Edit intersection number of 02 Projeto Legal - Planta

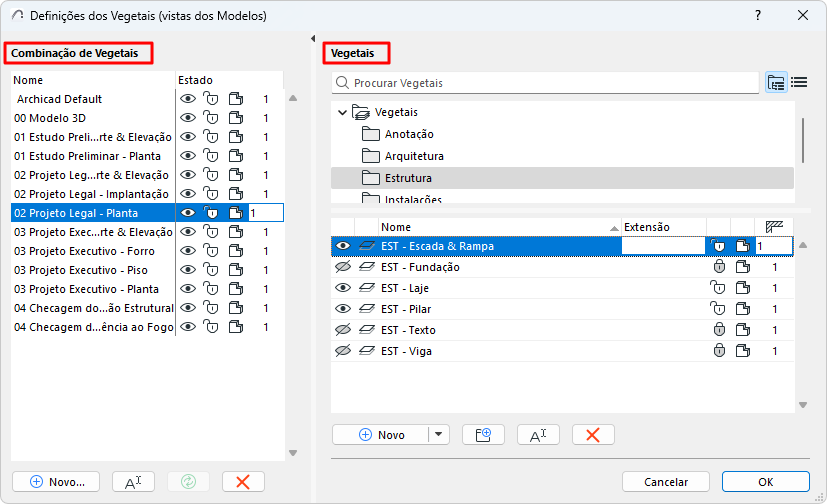[x=266, y=213]
